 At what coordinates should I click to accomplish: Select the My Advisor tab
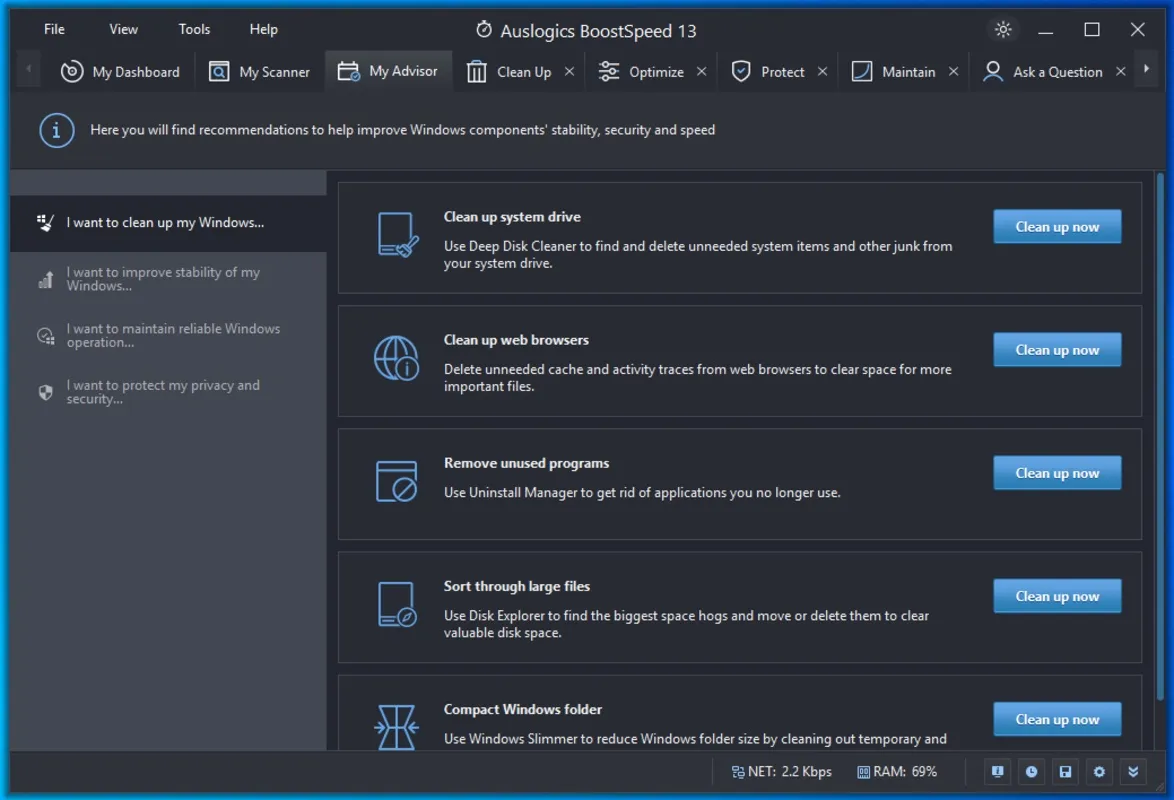pyautogui.click(x=388, y=71)
